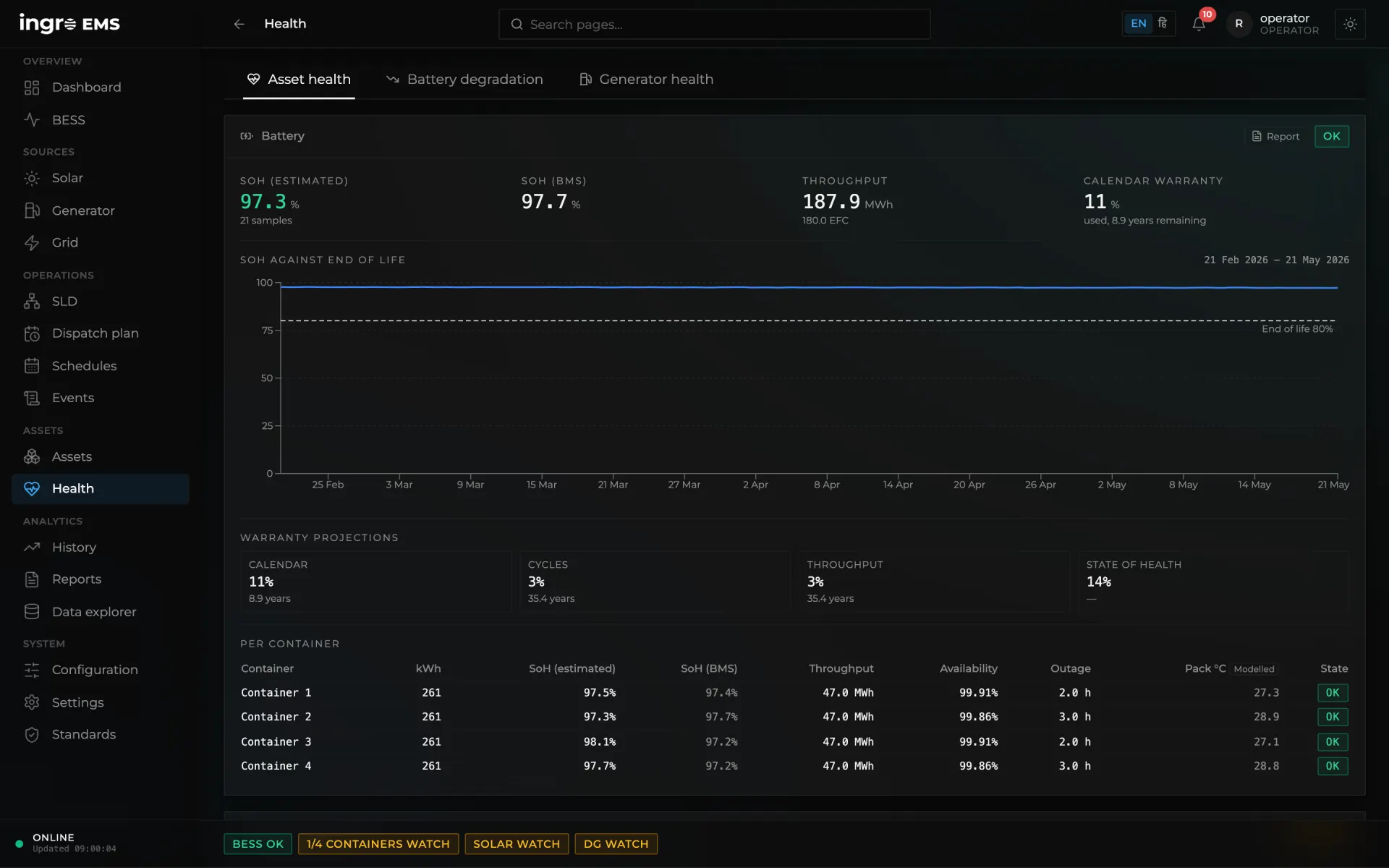Open Configuration
The image size is (1389, 868).
pos(101,670)
